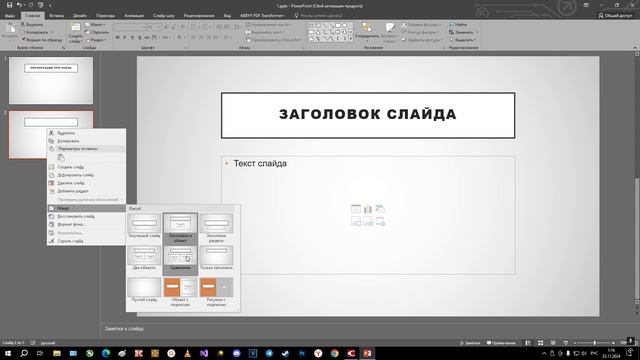Switch to Slide Sorter view icon

(x=540, y=343)
